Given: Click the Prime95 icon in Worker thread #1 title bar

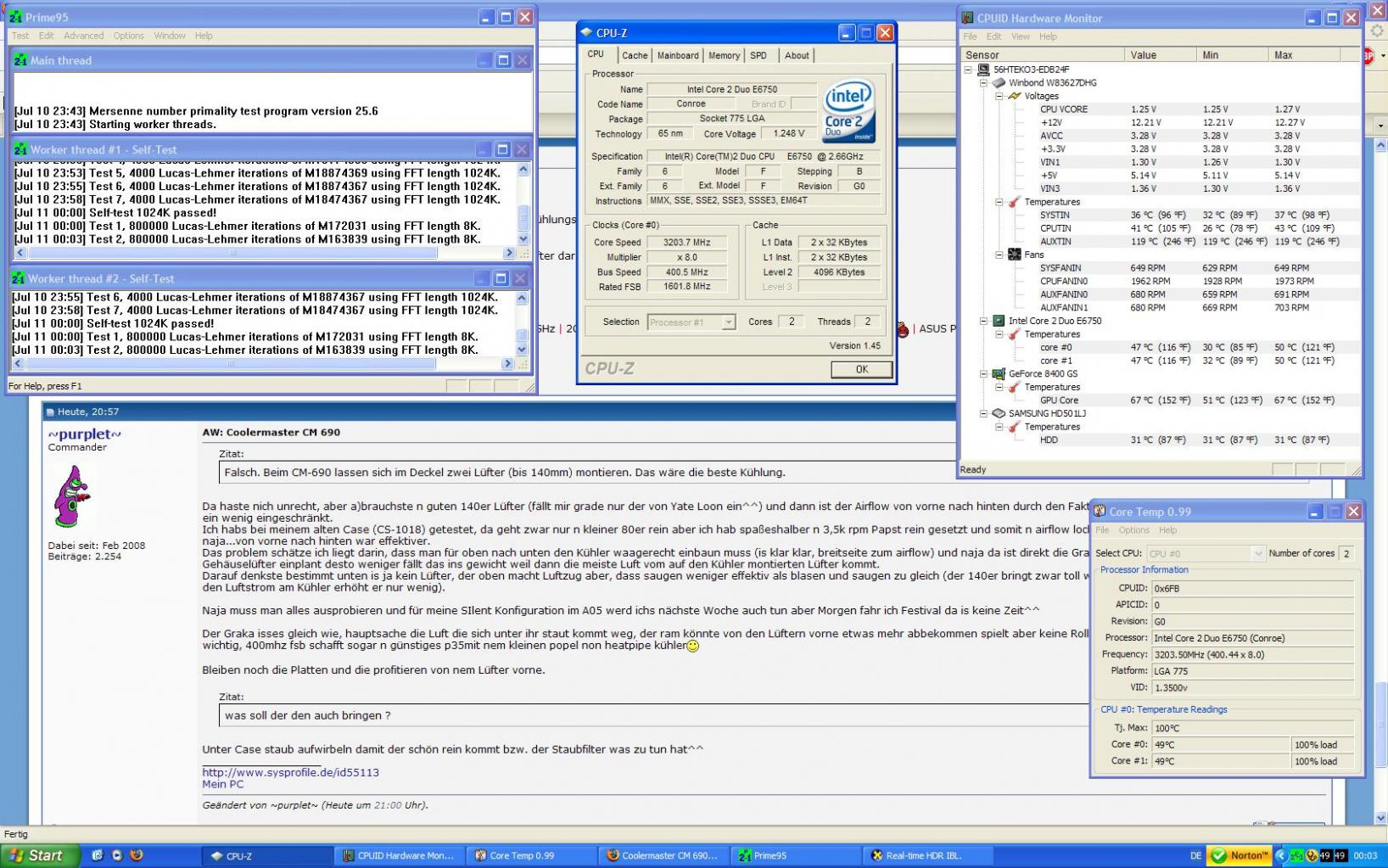Looking at the screenshot, I should tap(20, 149).
